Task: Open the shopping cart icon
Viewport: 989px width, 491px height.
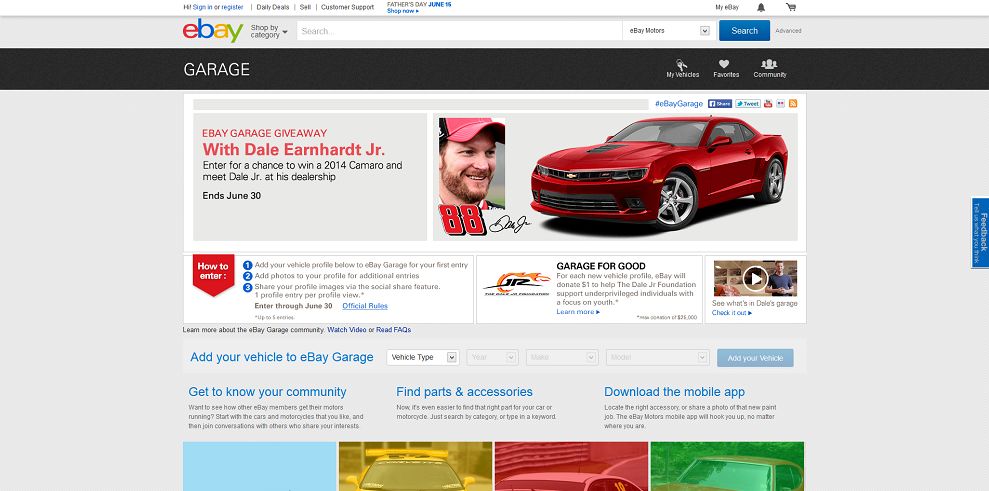Action: [x=790, y=8]
